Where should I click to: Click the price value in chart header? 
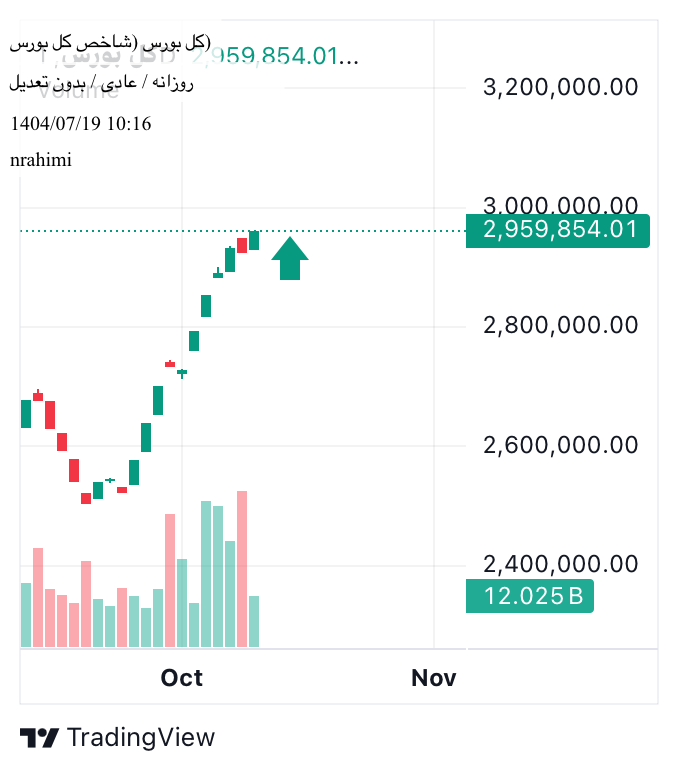pyautogui.click(x=275, y=56)
